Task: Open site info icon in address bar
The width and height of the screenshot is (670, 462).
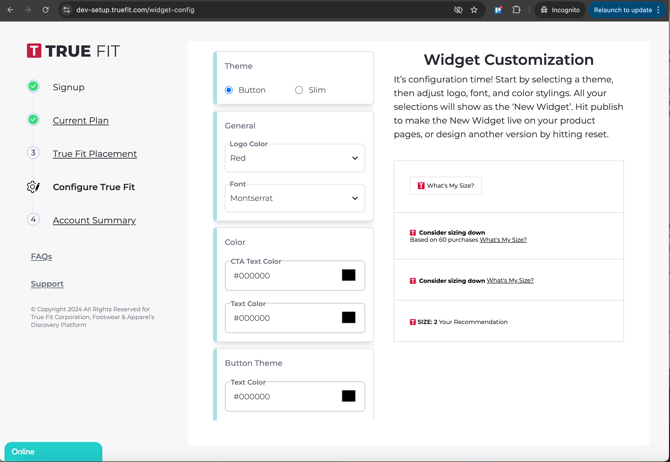Action: pyautogui.click(x=66, y=10)
